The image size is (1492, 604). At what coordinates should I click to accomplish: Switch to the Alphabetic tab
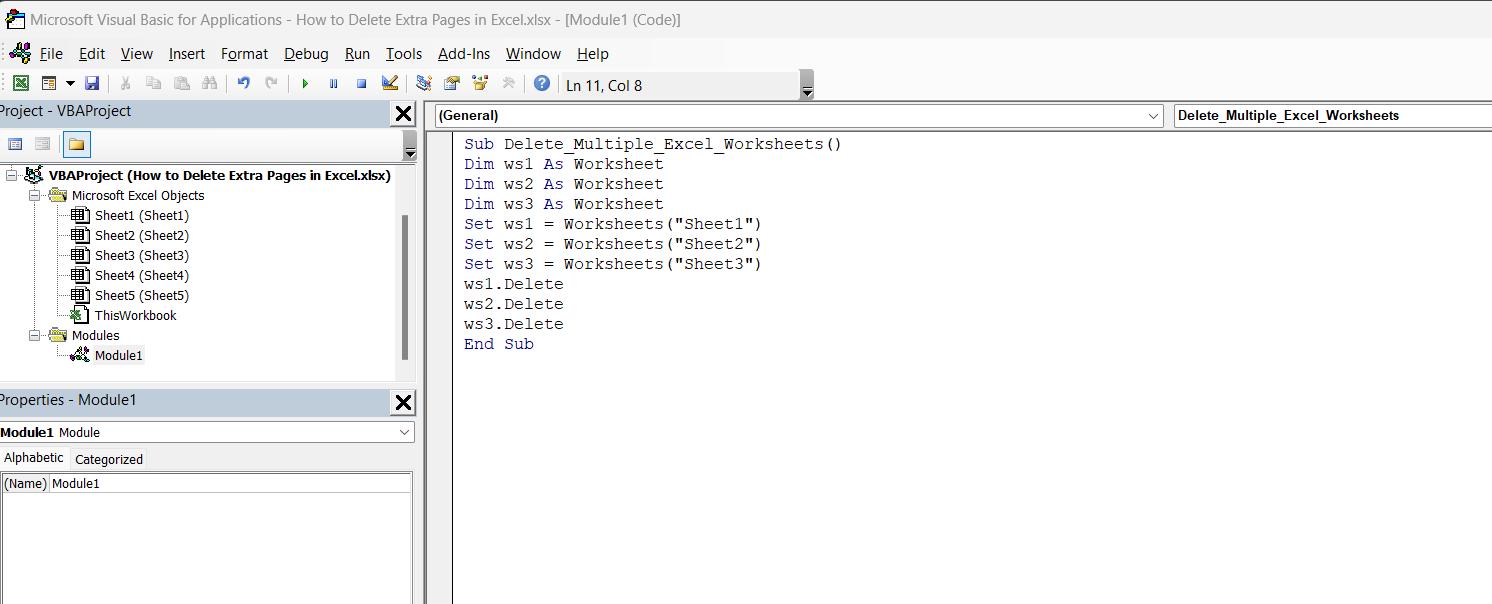pos(34,458)
